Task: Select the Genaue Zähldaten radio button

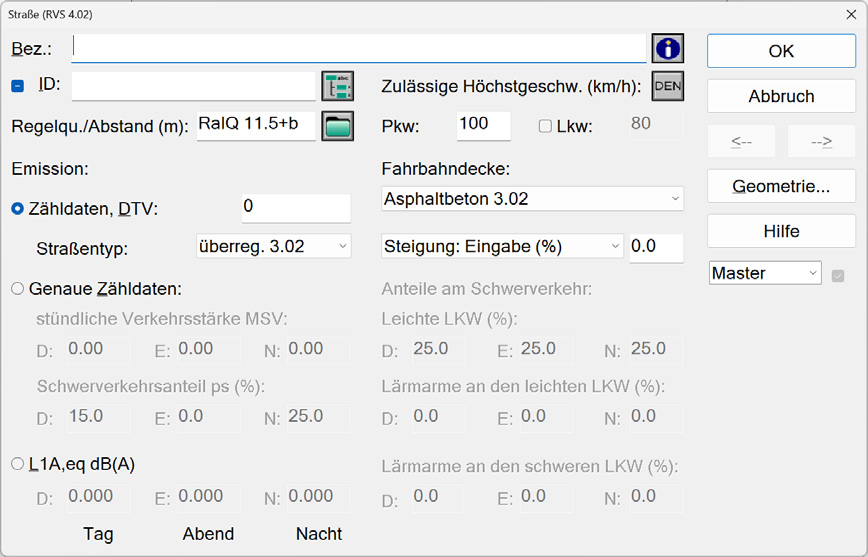Action: [18, 288]
